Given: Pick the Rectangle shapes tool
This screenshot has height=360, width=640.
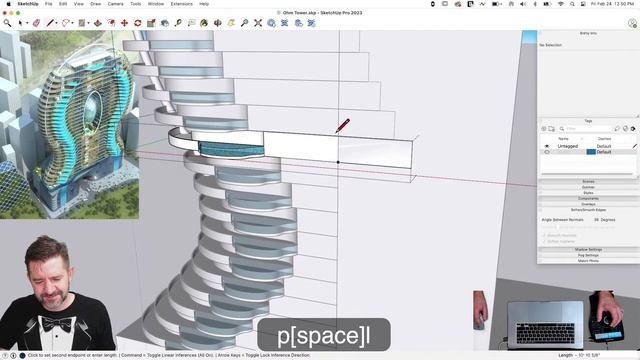Looking at the screenshot, I should (x=82, y=23).
